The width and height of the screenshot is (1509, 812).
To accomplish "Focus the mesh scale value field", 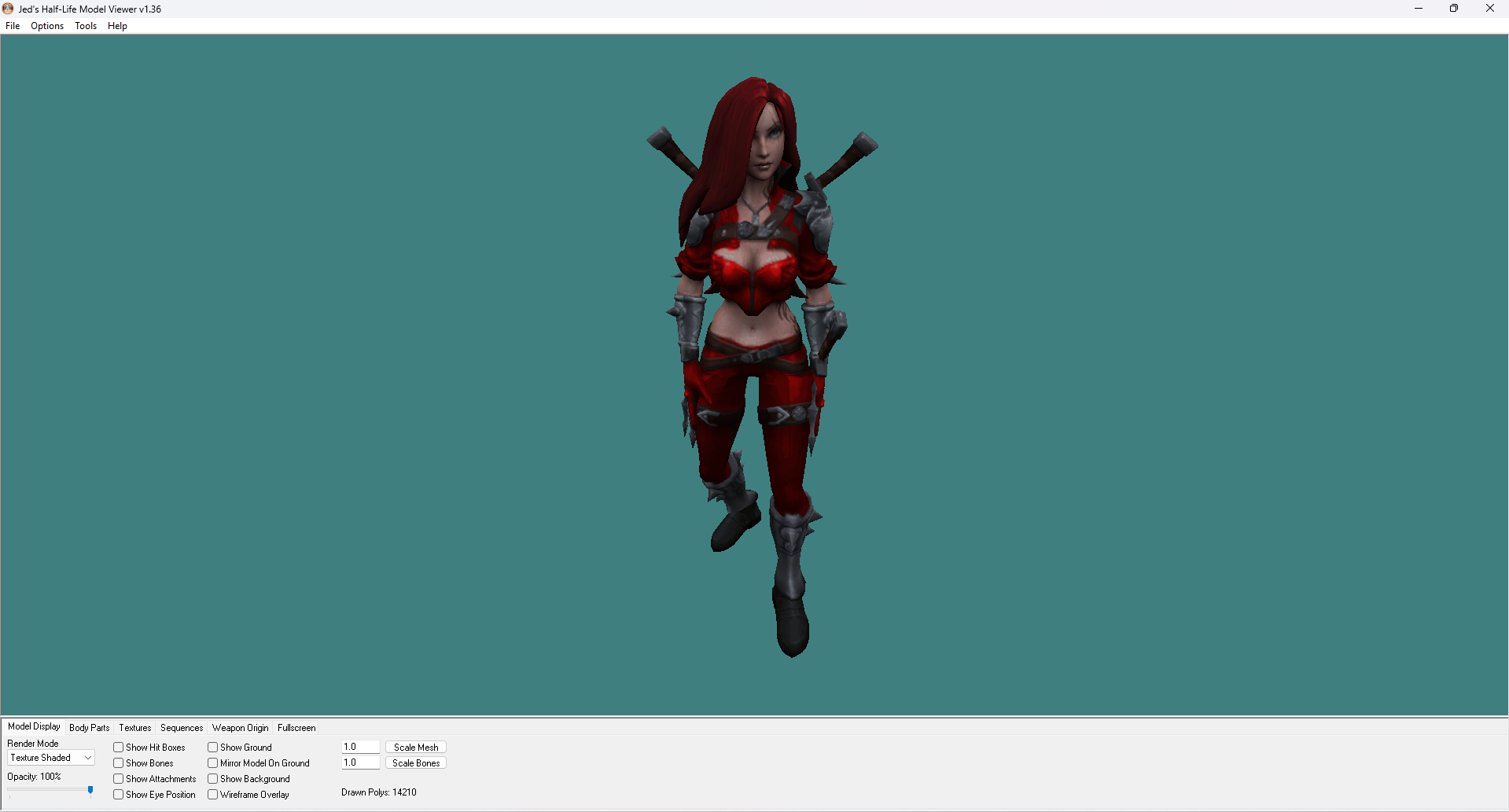I will click(360, 747).
